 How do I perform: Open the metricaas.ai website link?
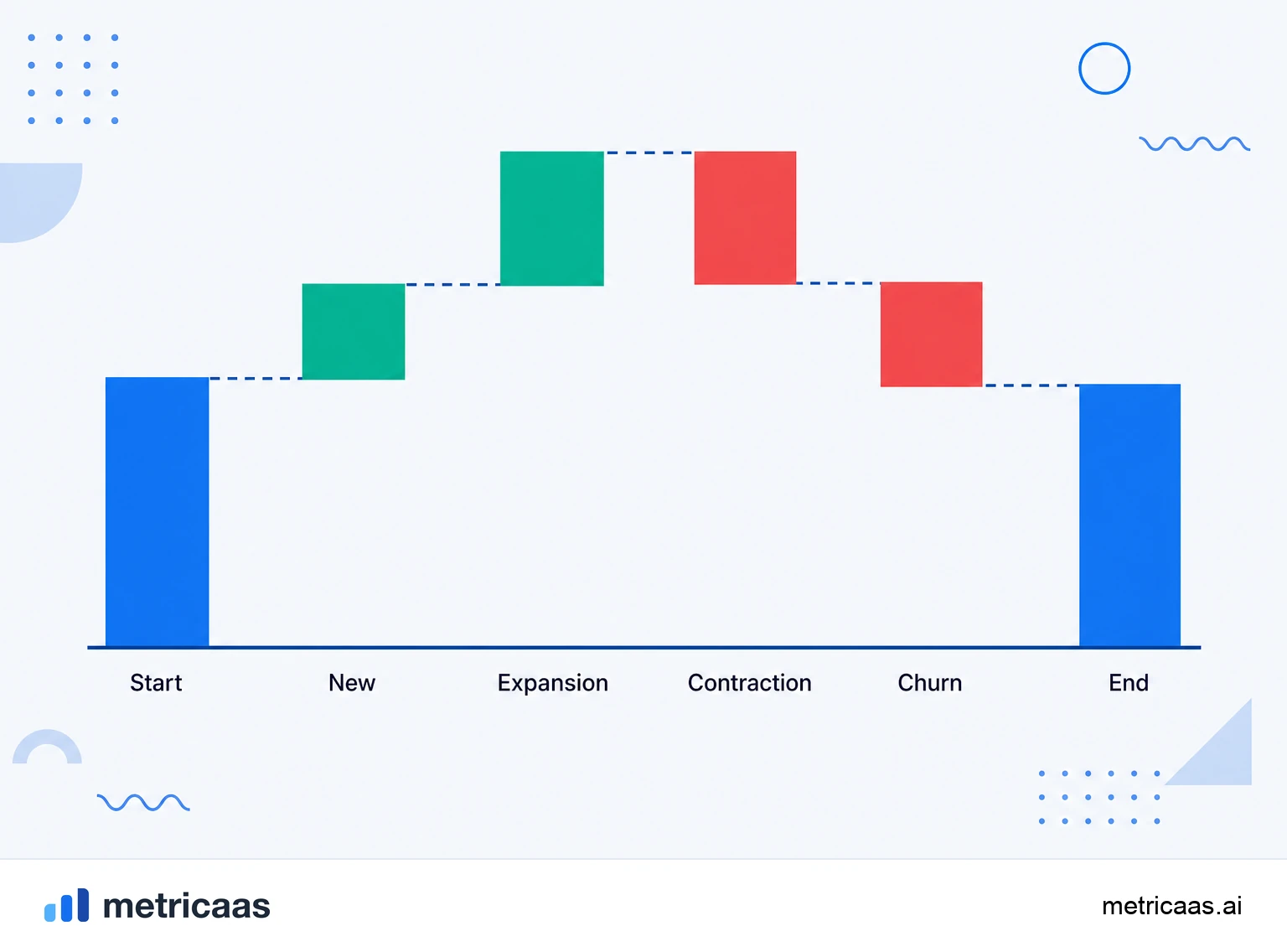[1171, 906]
